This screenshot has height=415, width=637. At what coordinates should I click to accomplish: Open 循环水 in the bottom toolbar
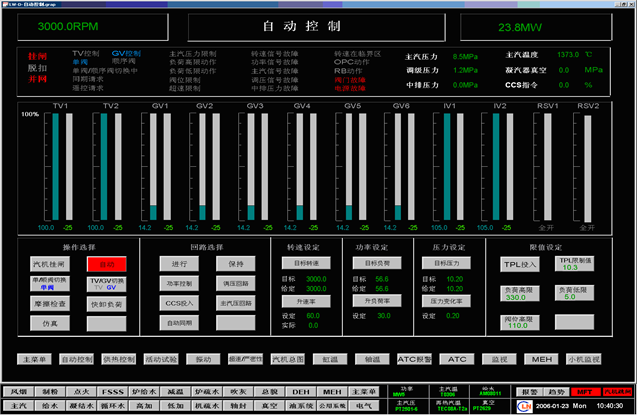(113, 406)
